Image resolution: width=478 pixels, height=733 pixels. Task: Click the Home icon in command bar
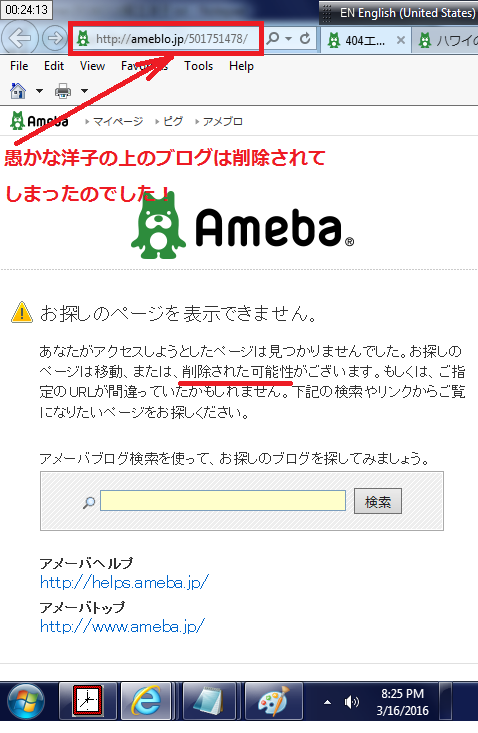[x=18, y=91]
